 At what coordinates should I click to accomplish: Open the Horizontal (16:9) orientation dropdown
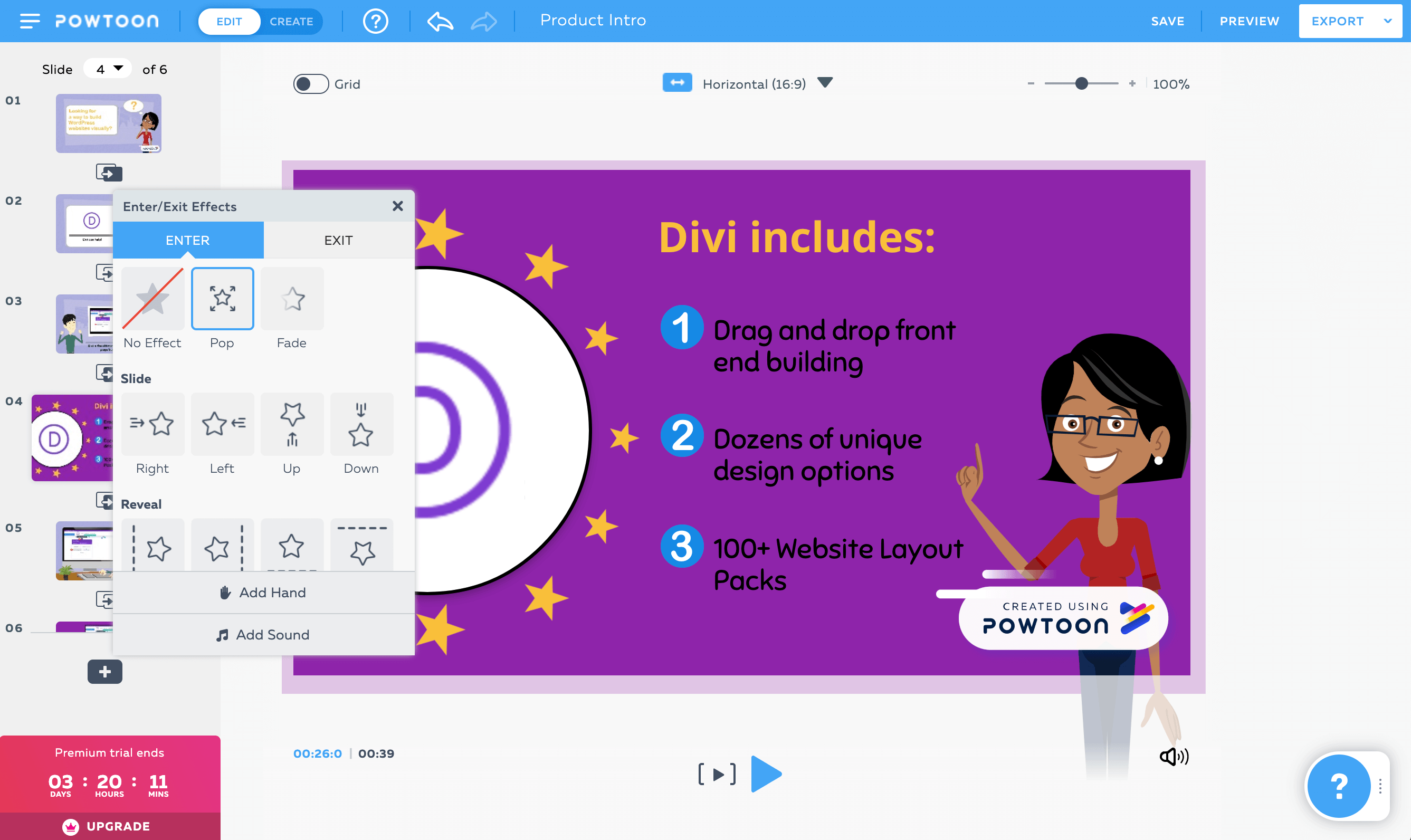pos(824,83)
